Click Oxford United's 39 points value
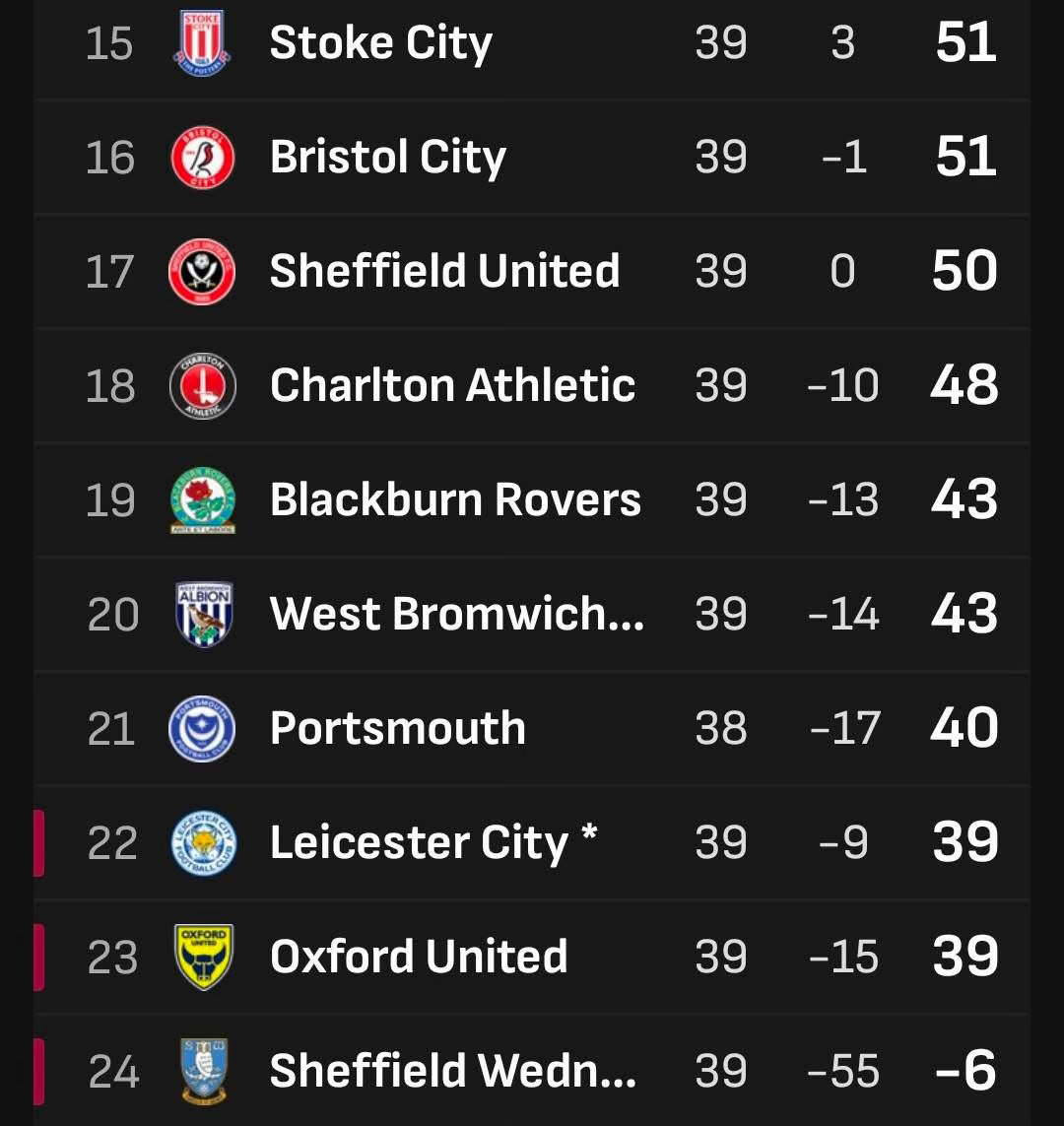Screen dimensions: 1064x1126 965,957
